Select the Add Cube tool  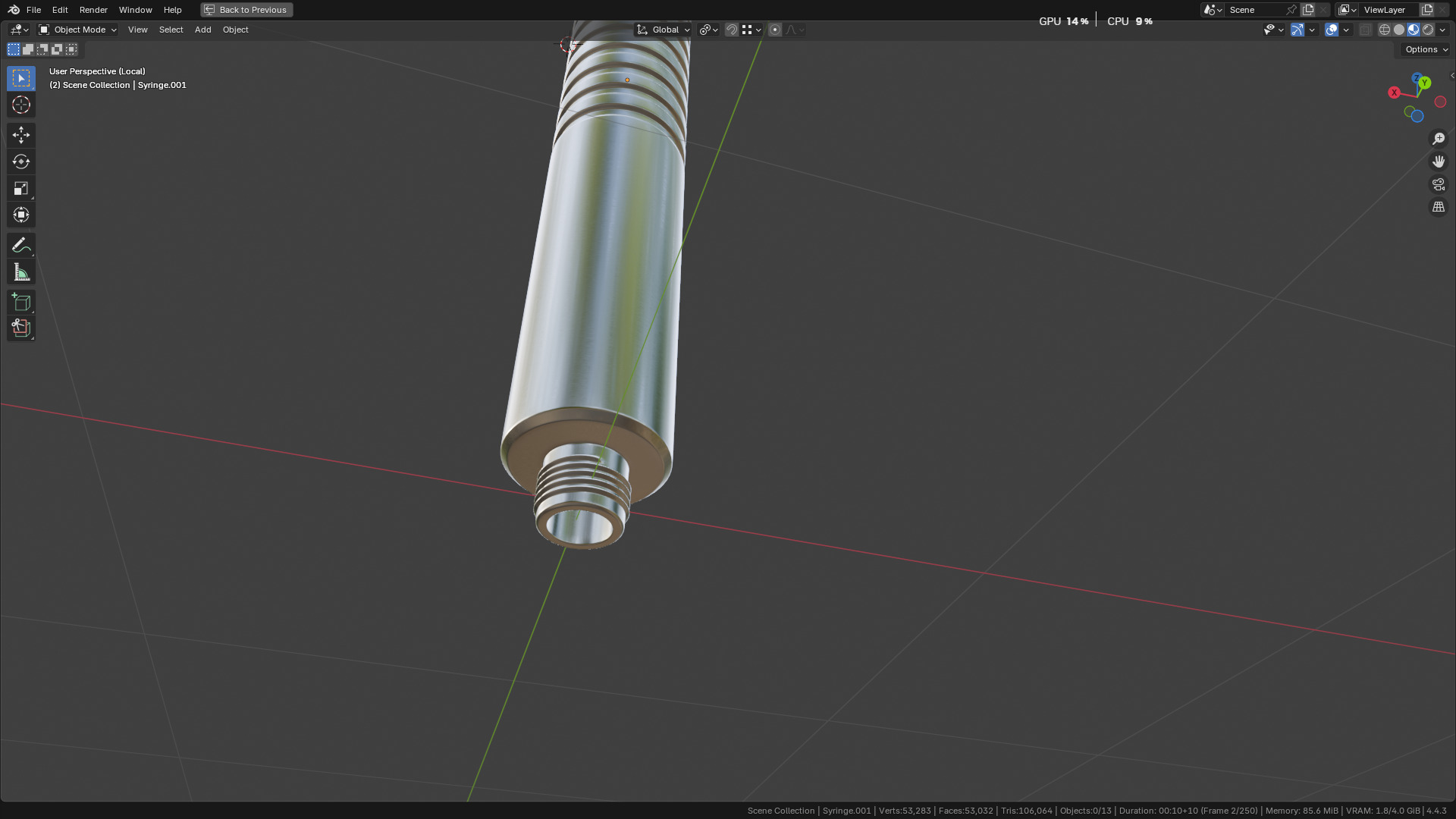pyautogui.click(x=21, y=302)
